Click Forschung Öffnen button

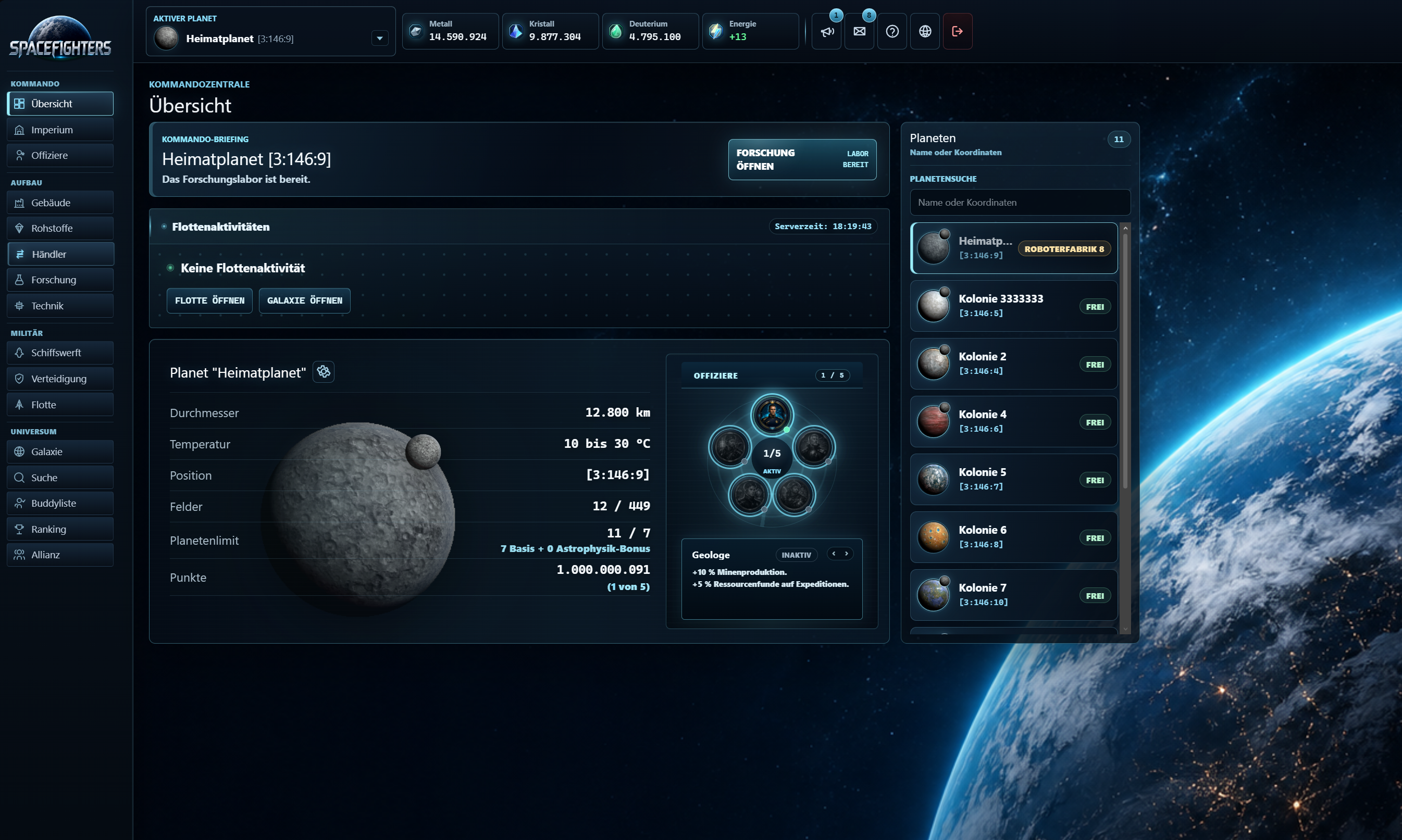(802, 160)
